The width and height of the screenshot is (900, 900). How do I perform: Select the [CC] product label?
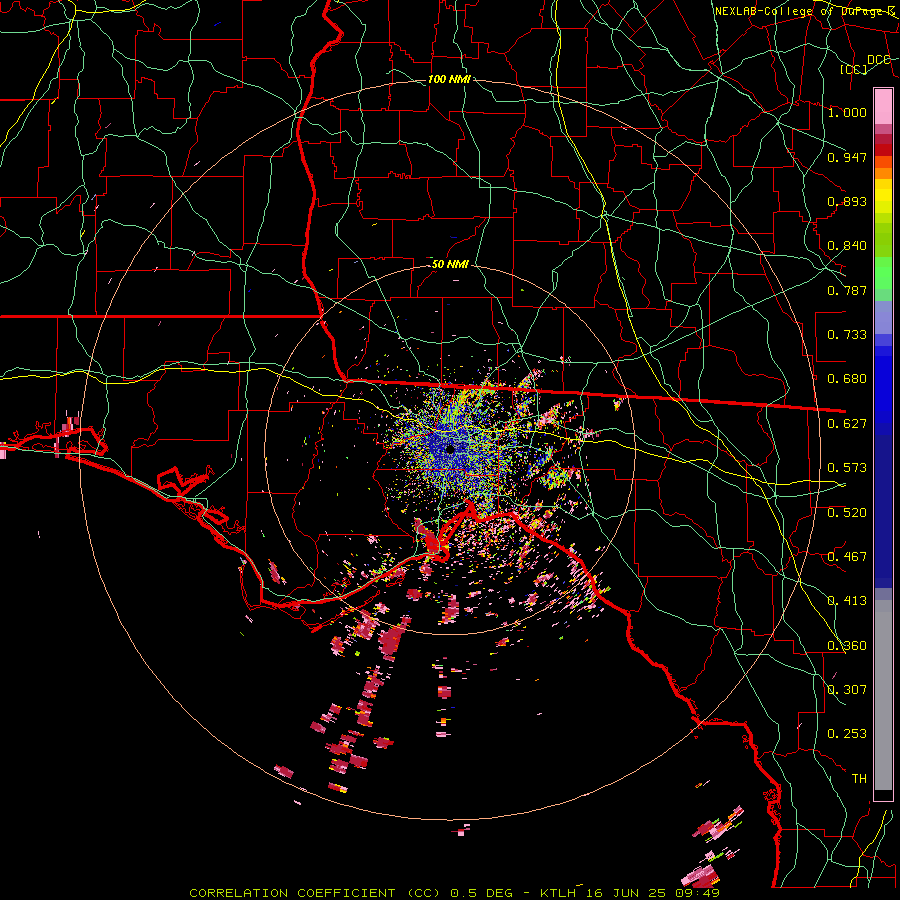(x=854, y=70)
